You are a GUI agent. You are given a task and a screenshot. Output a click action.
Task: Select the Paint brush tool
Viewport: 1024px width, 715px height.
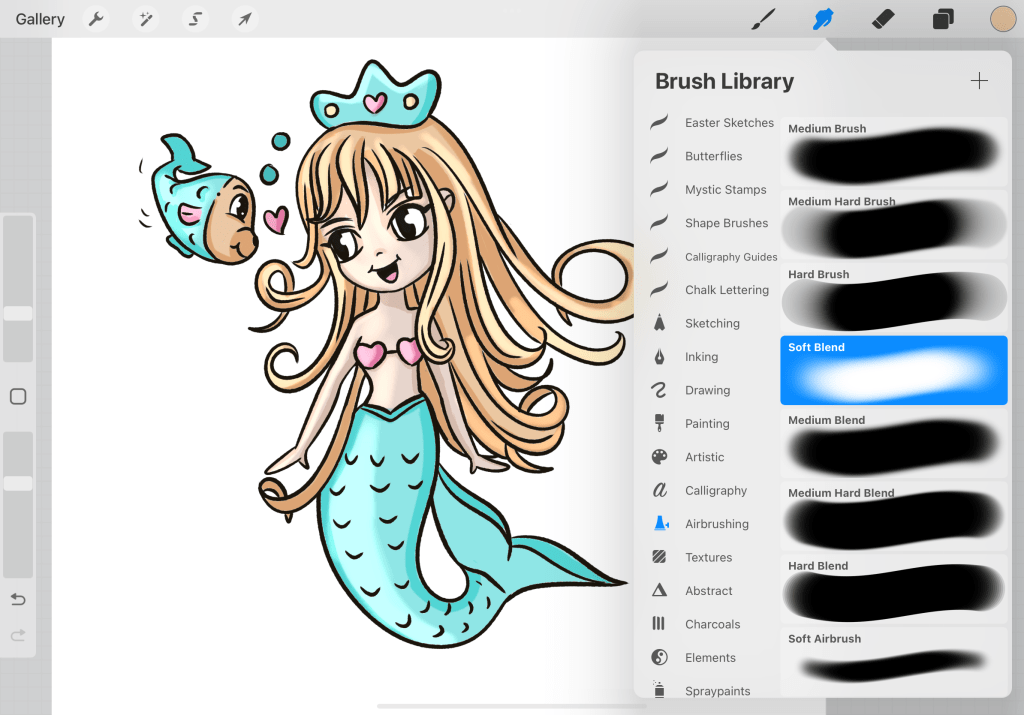[763, 19]
